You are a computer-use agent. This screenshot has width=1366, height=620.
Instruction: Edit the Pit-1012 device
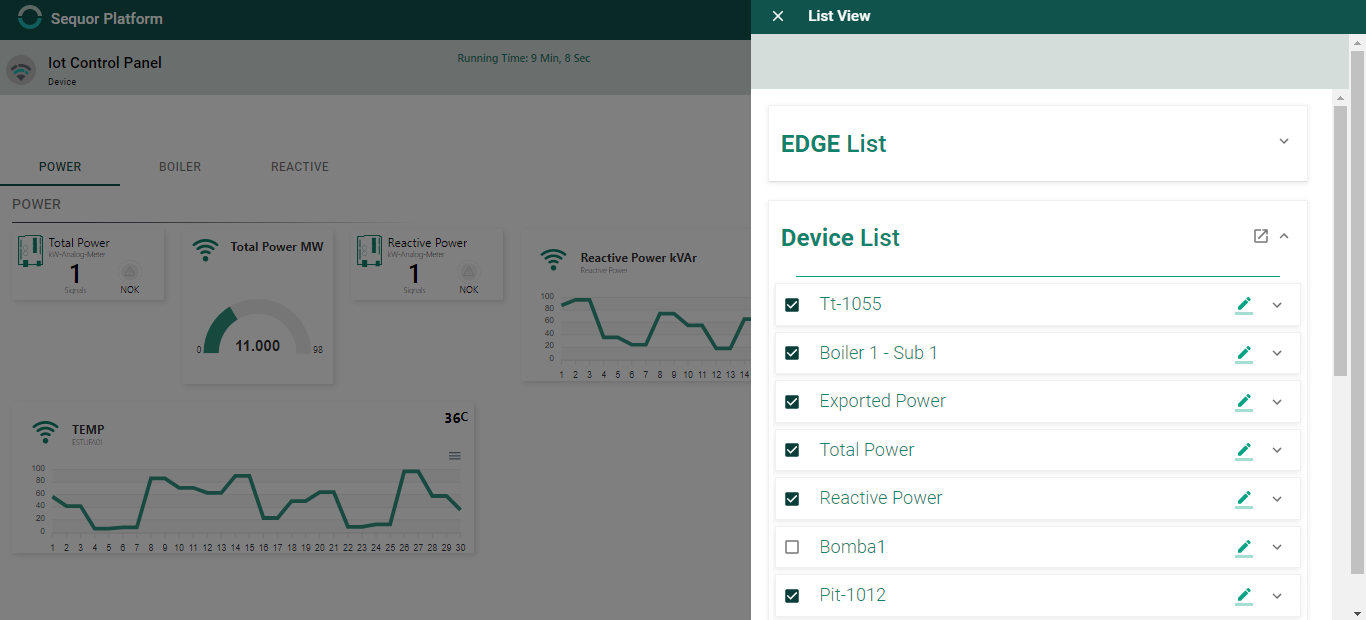pyautogui.click(x=1244, y=595)
